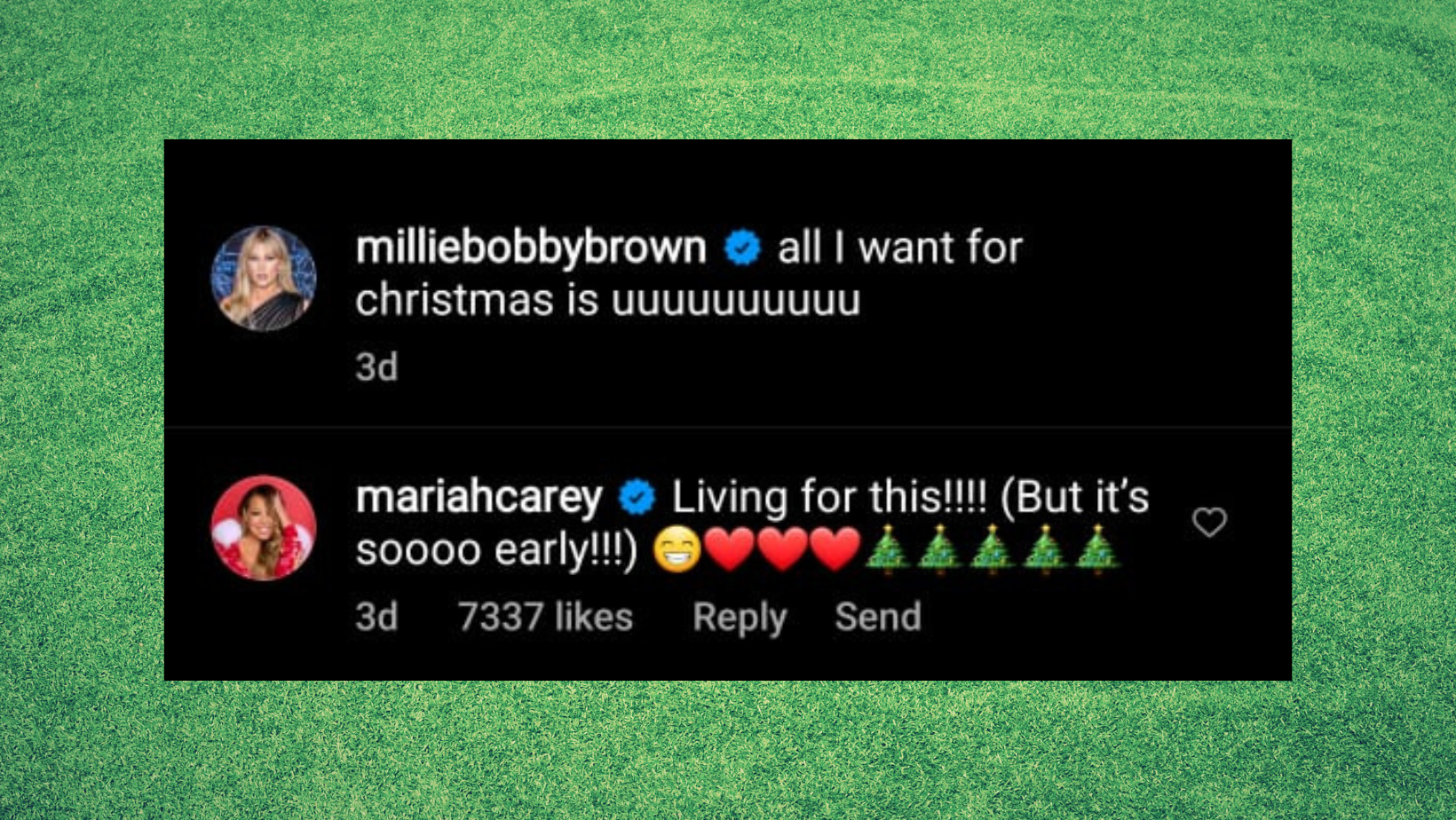View the 7337 likes list

545,617
